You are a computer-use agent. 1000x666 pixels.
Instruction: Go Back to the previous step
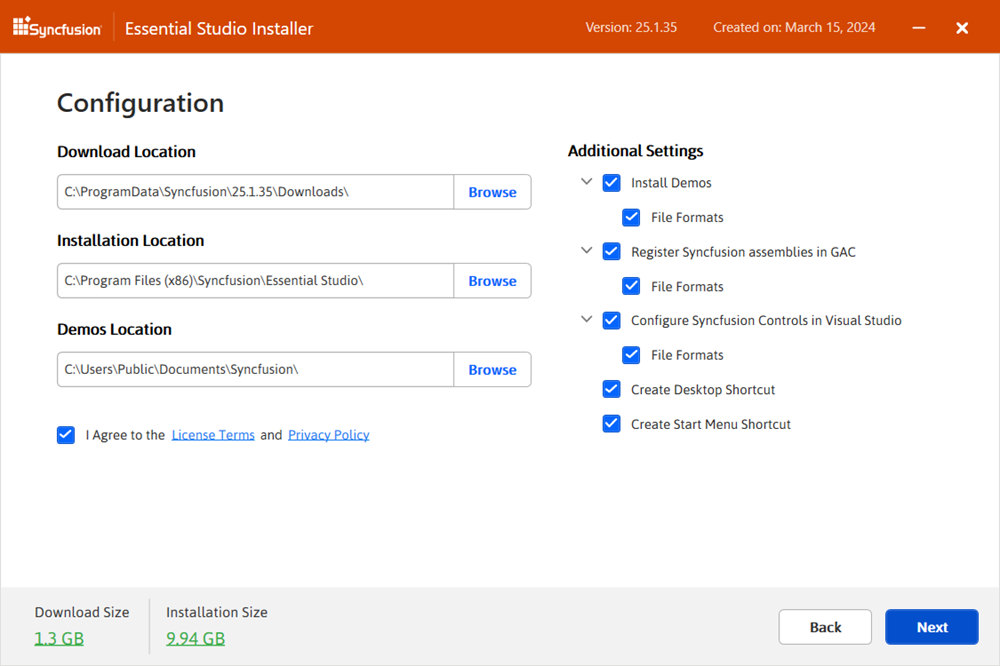825,627
